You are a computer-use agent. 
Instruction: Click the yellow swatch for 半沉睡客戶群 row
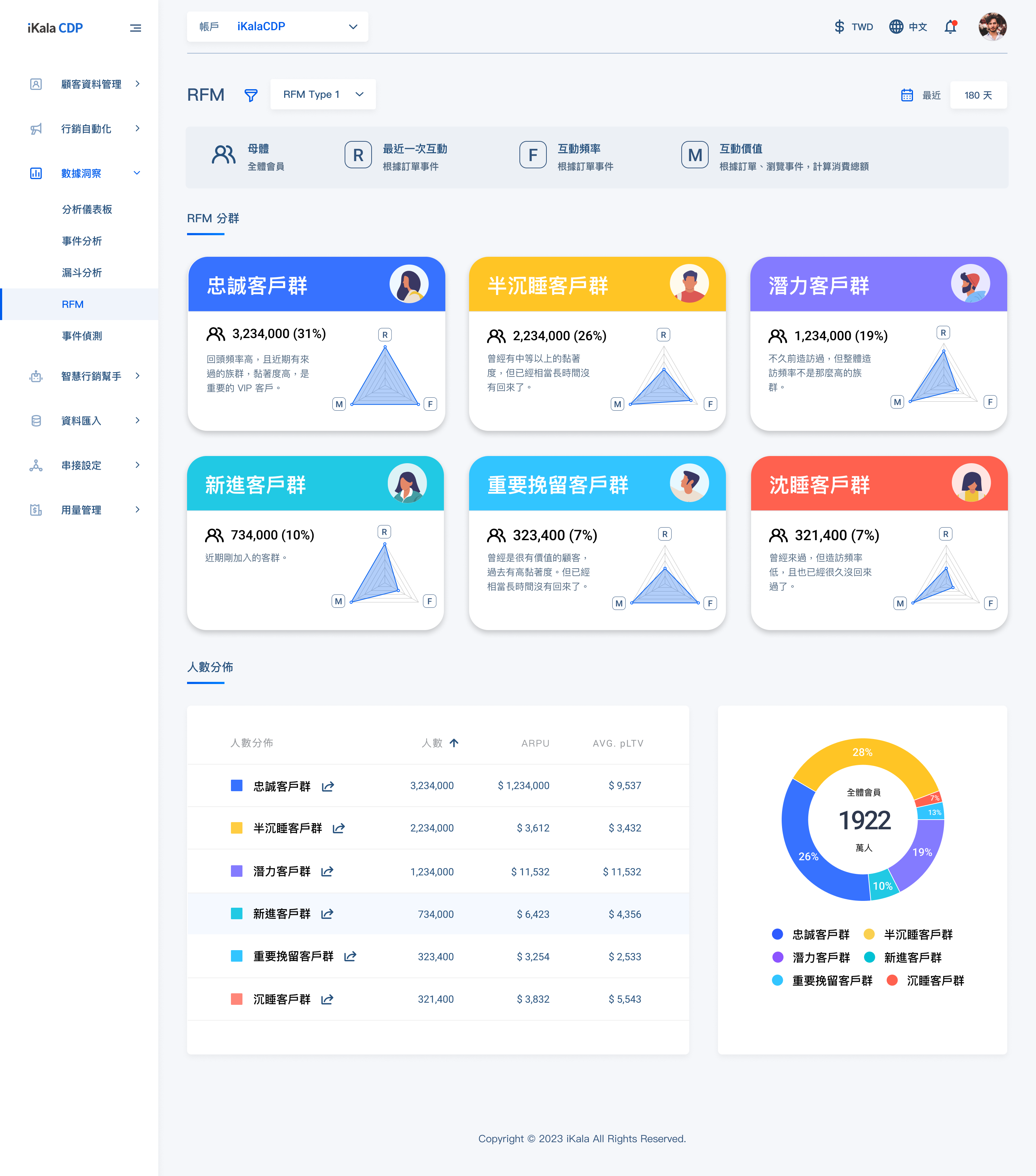237,828
